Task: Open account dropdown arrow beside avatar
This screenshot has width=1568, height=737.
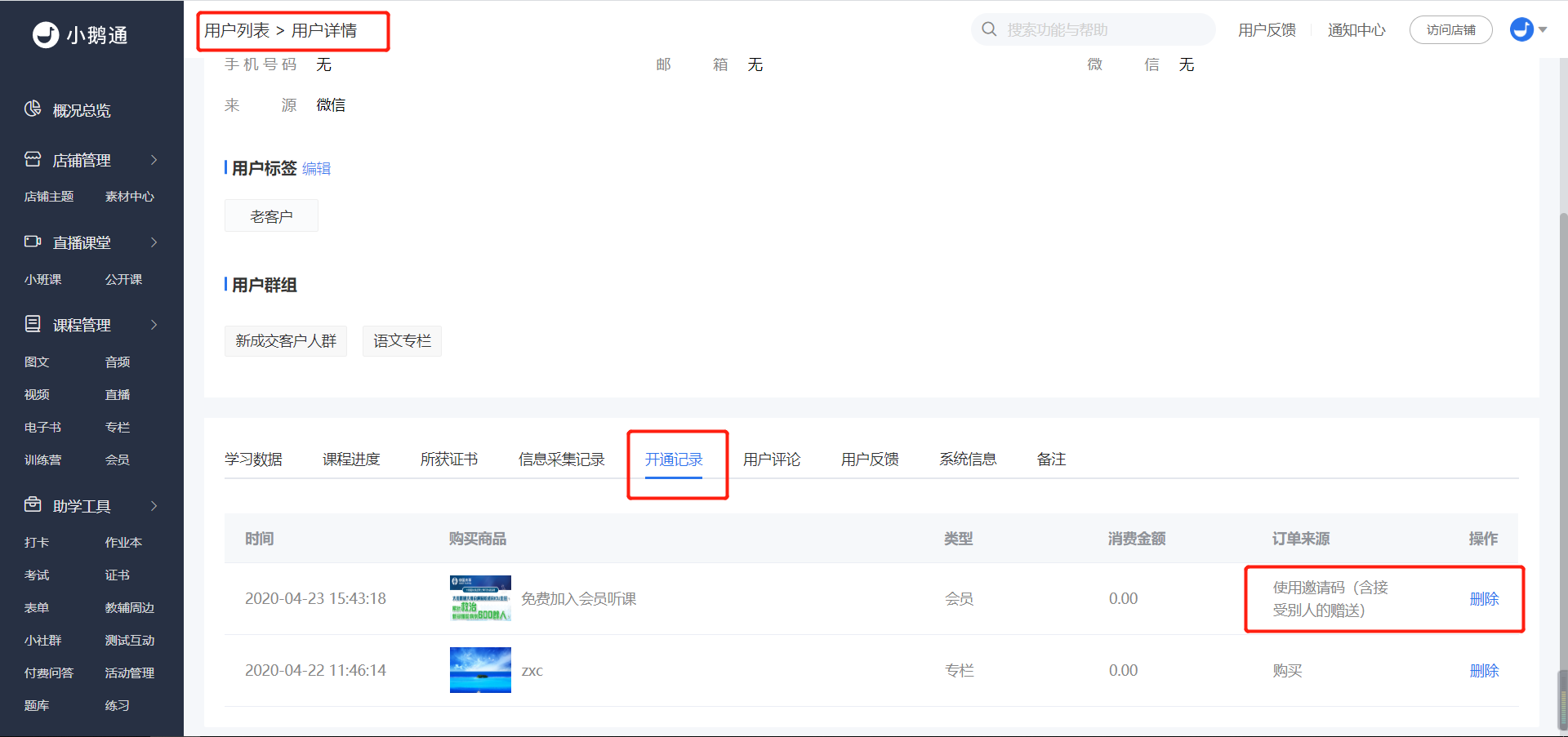Action: [x=1543, y=29]
